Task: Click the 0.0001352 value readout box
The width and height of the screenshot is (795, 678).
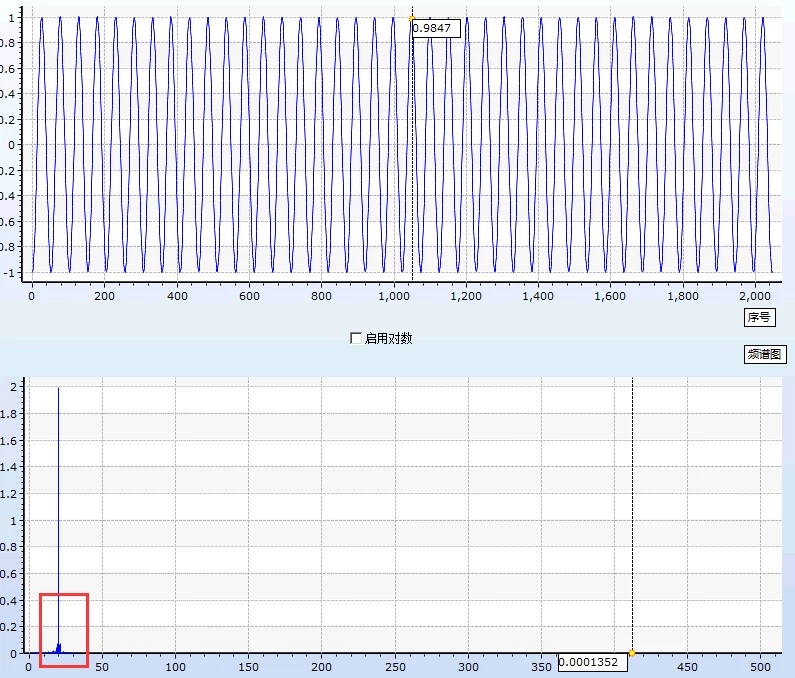Action: point(592,662)
